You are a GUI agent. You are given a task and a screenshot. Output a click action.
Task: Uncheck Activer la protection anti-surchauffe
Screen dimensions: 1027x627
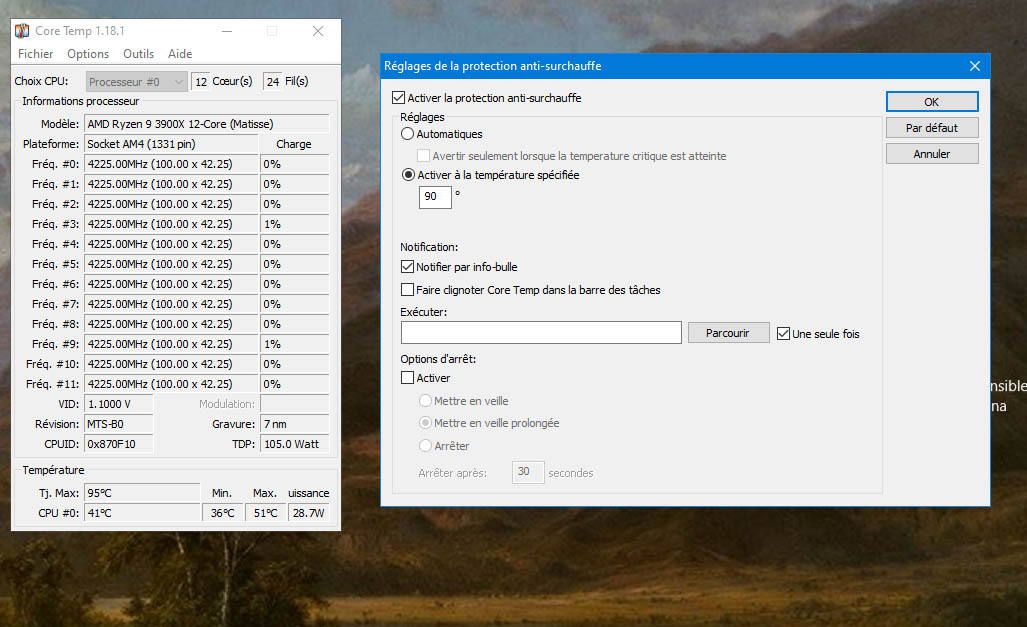(399, 98)
